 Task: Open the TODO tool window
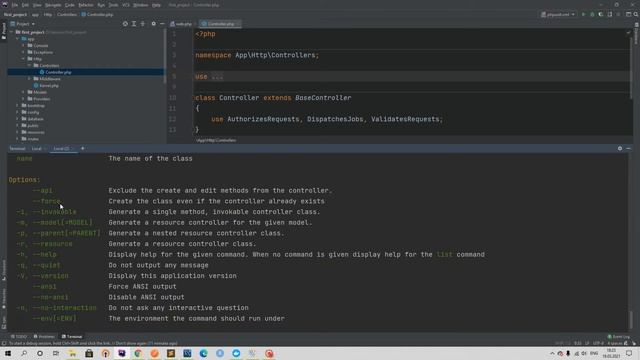click(x=19, y=337)
